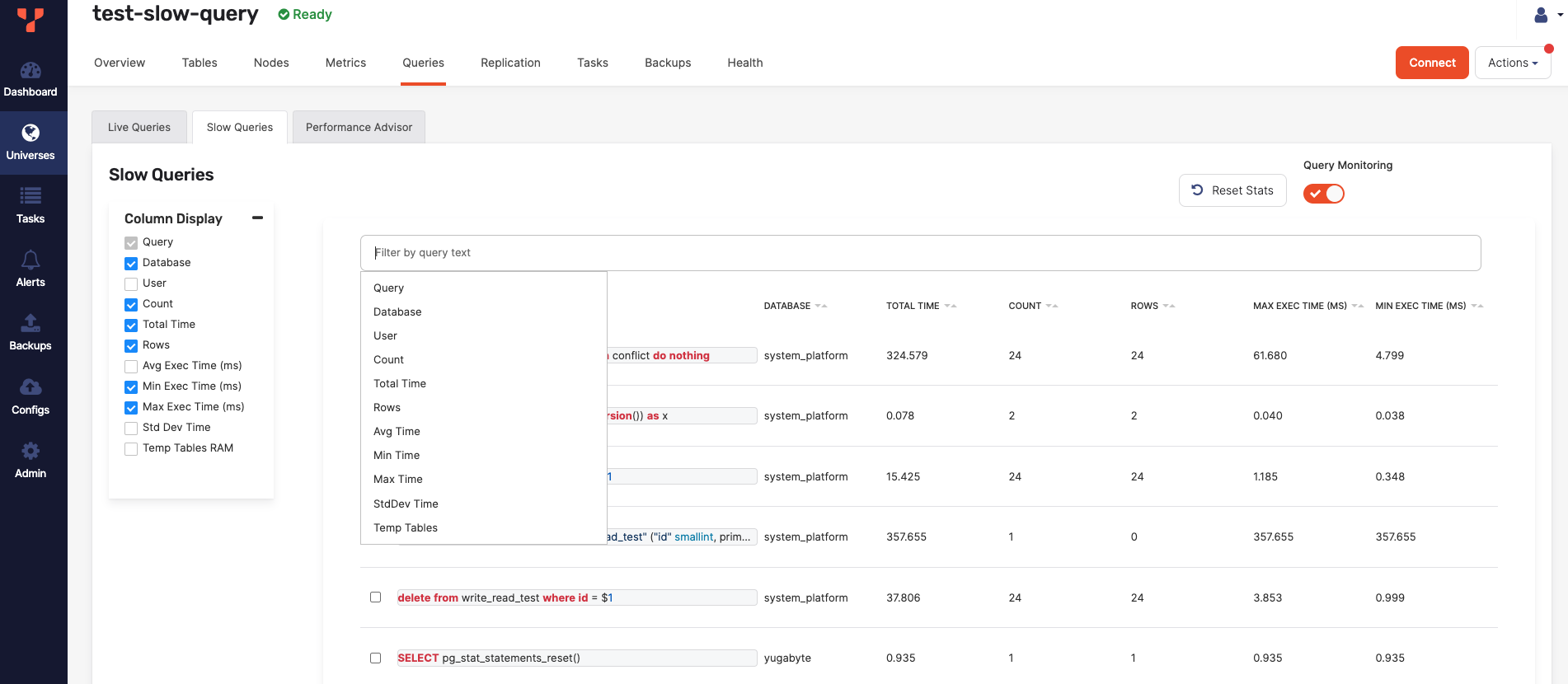Turn off the Query Monitoring toggle
Screen dimensions: 1568x684
point(1323,194)
